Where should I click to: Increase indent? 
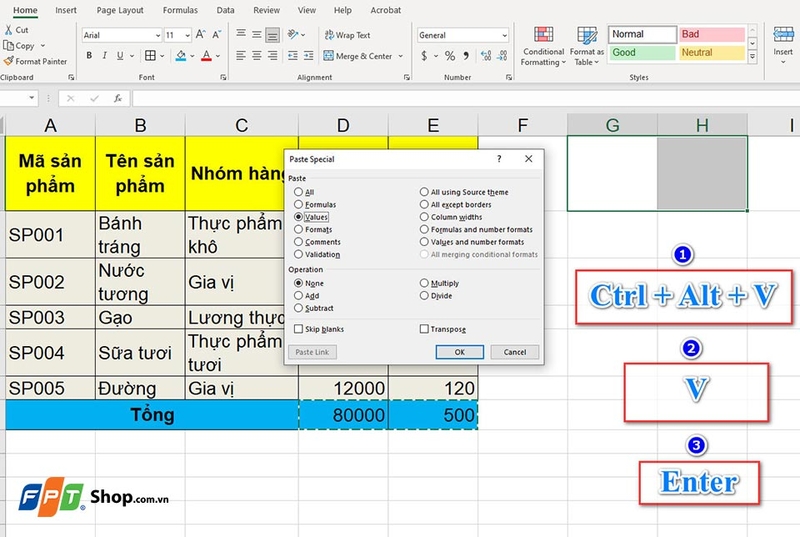(x=309, y=56)
